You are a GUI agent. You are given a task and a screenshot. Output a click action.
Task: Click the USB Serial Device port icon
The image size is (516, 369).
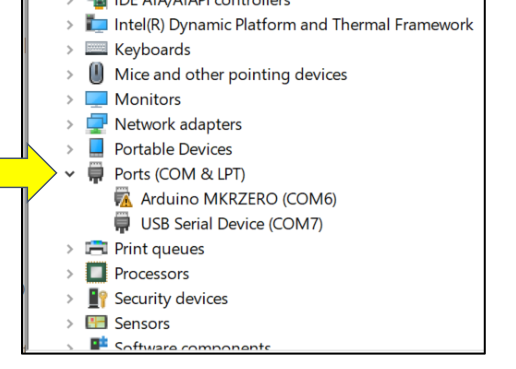(x=122, y=222)
